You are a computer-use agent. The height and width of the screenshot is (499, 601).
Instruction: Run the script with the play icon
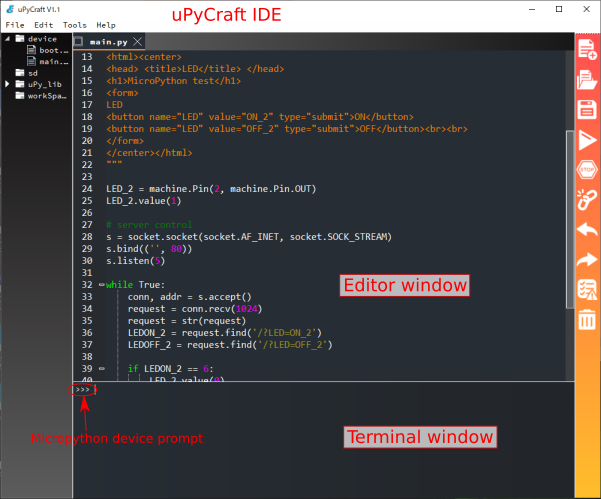(587, 140)
